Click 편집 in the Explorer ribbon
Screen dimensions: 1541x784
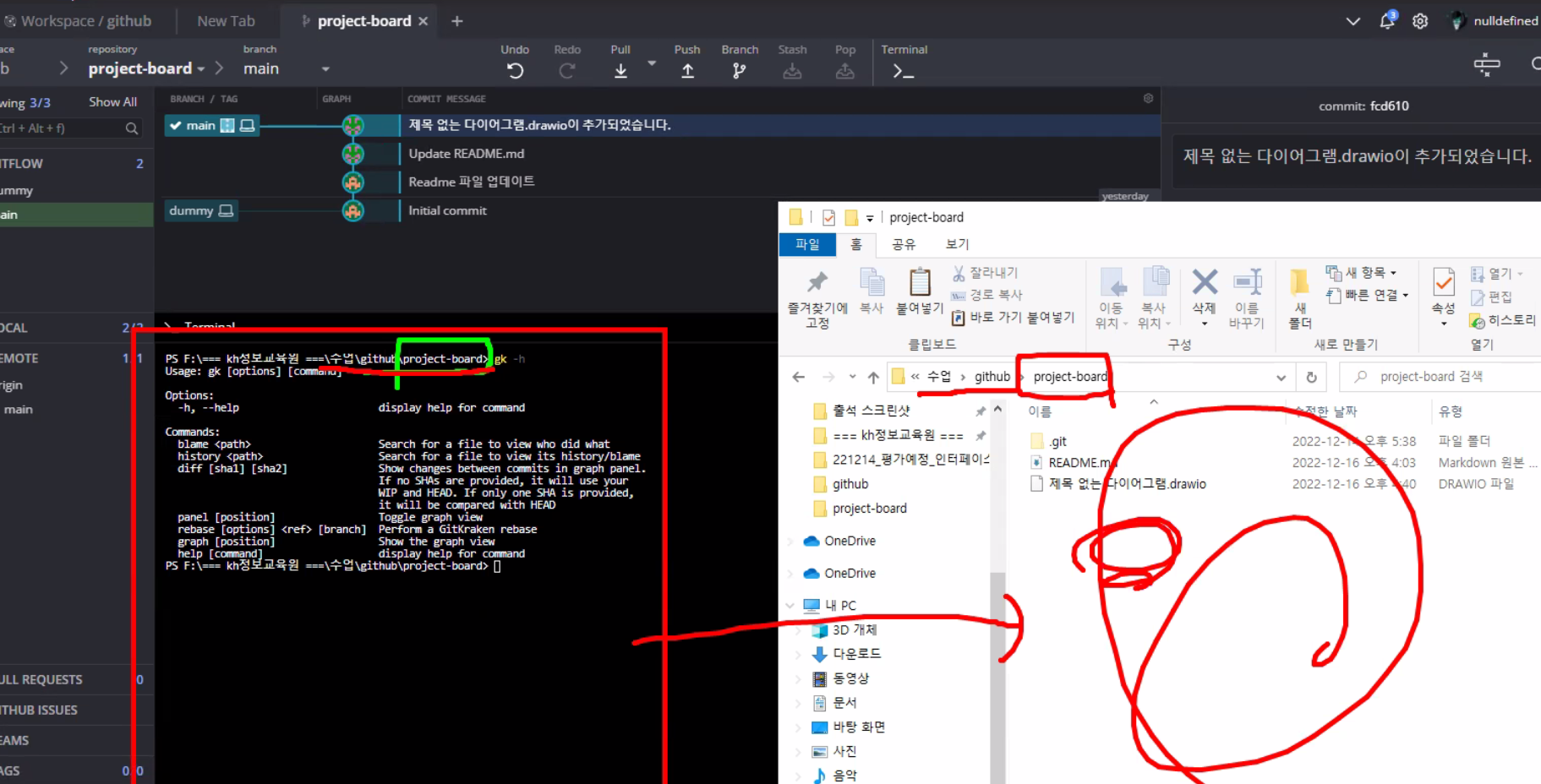click(x=1492, y=297)
